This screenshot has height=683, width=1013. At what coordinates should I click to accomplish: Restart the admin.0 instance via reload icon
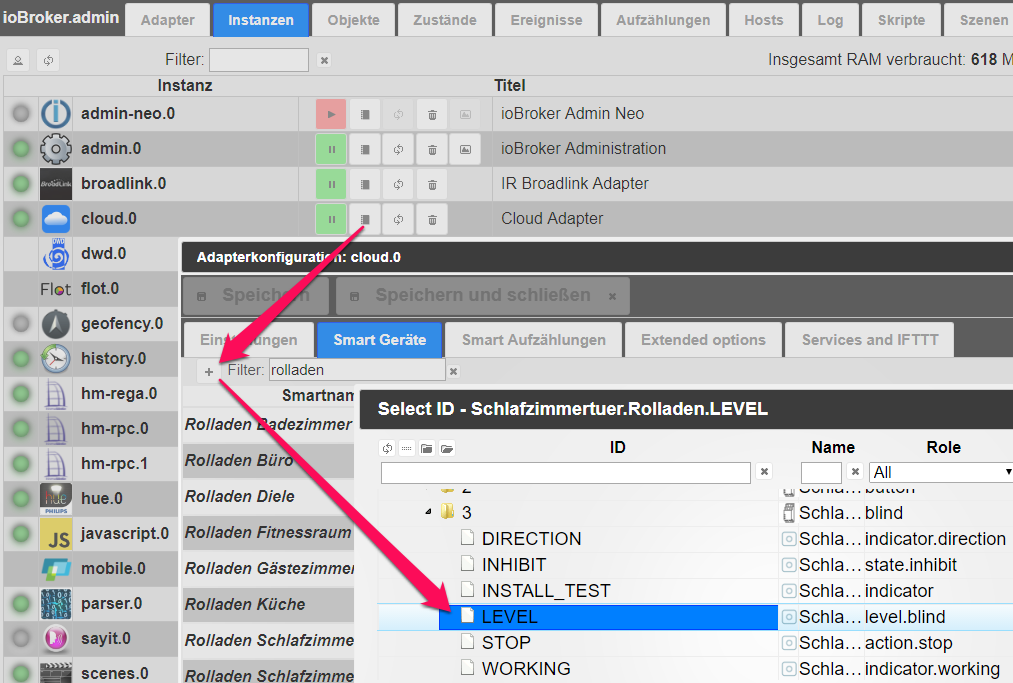(398, 149)
